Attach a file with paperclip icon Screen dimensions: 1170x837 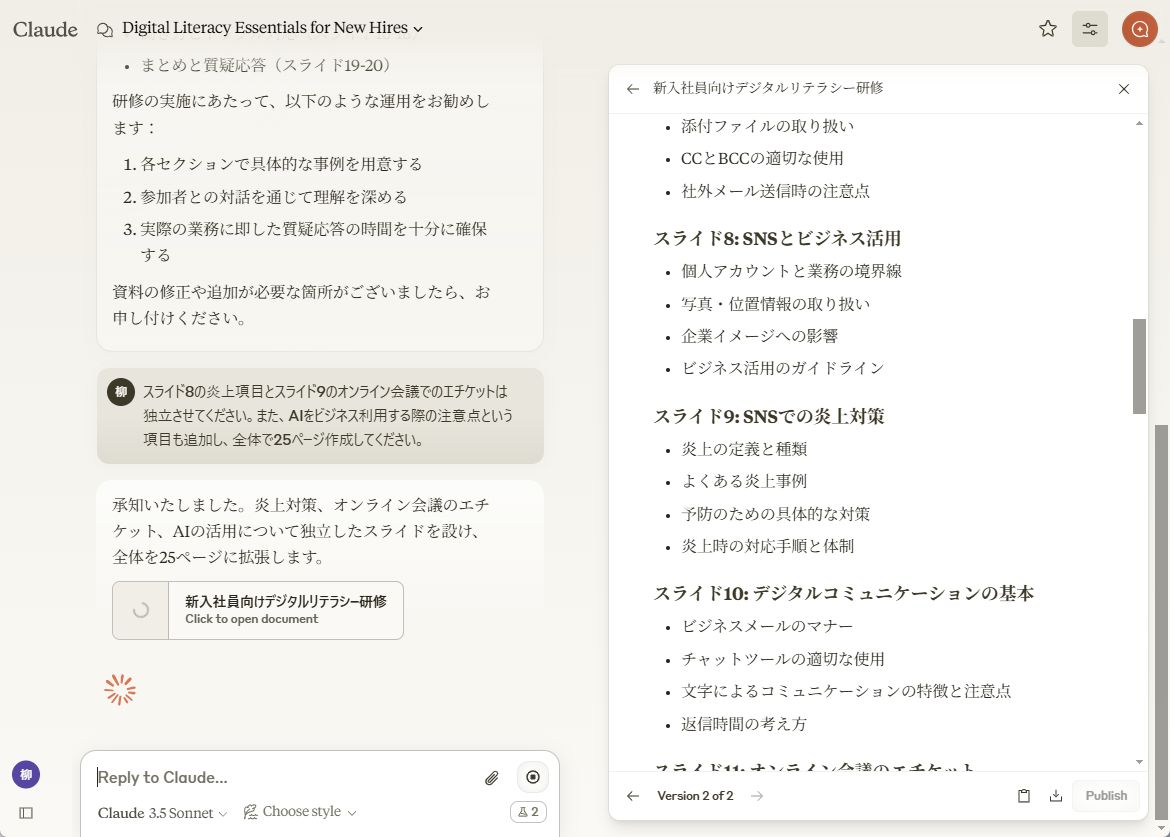coord(491,778)
